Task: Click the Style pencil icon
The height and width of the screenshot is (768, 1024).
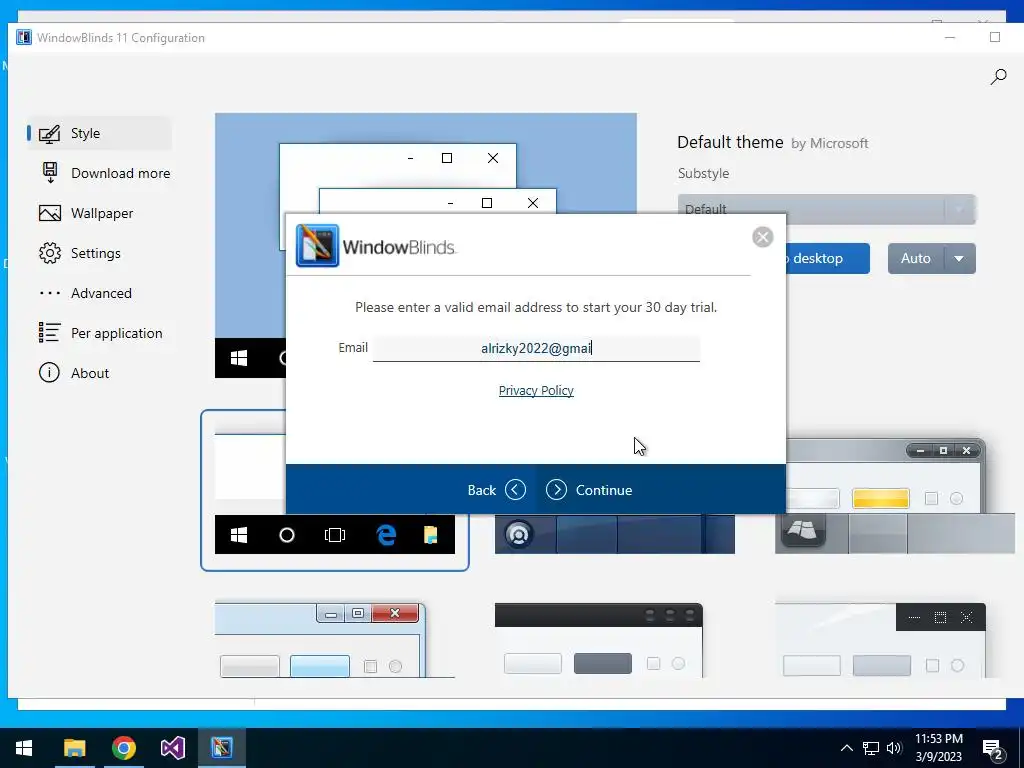Action: [50, 133]
